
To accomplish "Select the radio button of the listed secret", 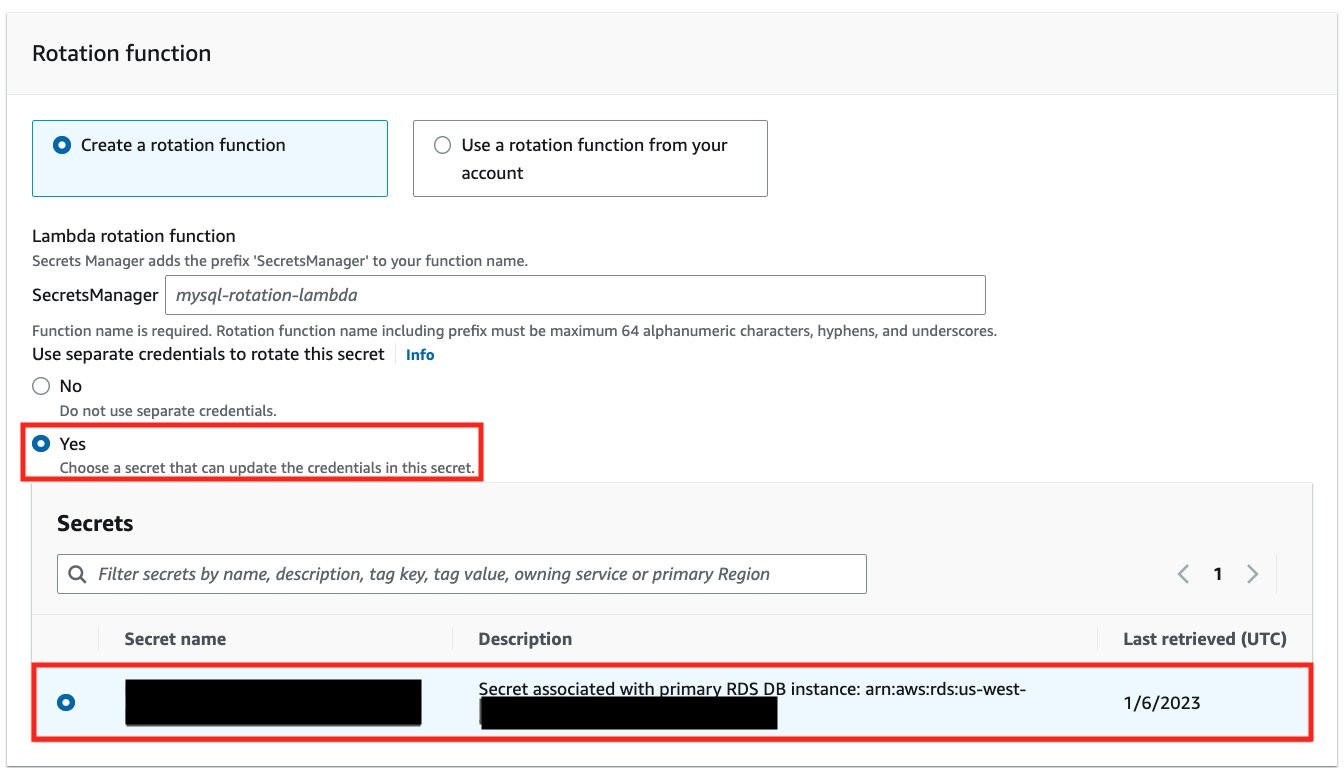I will [66, 702].
